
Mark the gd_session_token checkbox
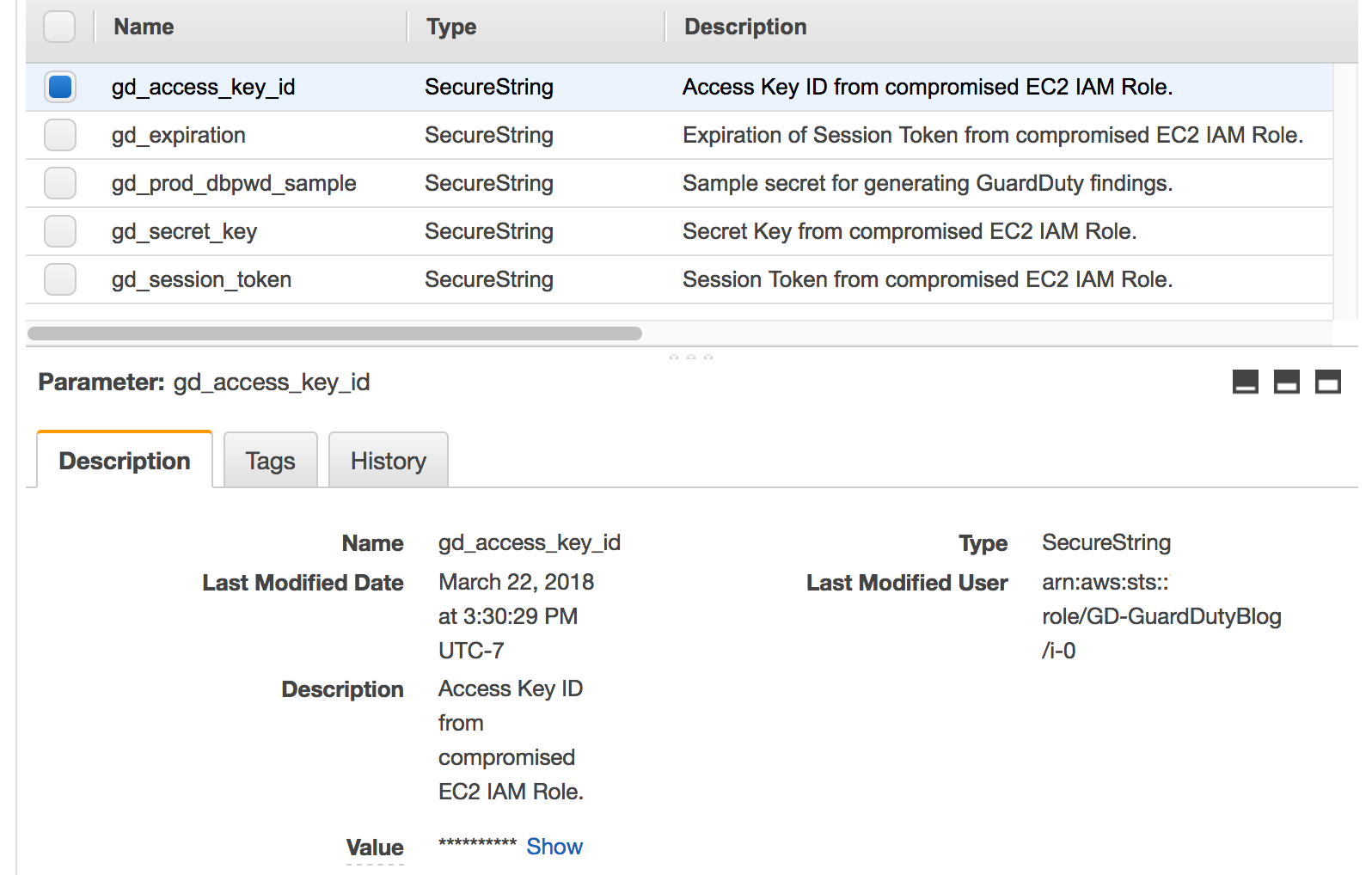(60, 279)
